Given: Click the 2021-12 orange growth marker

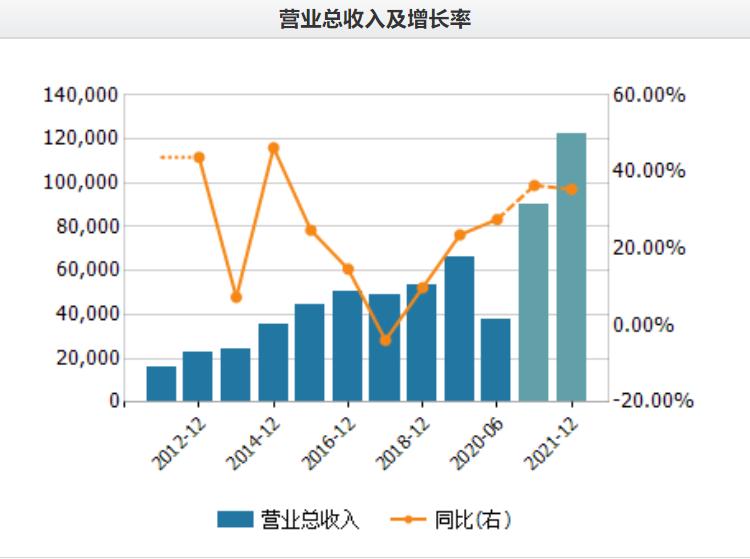Looking at the screenshot, I should 572,190.
